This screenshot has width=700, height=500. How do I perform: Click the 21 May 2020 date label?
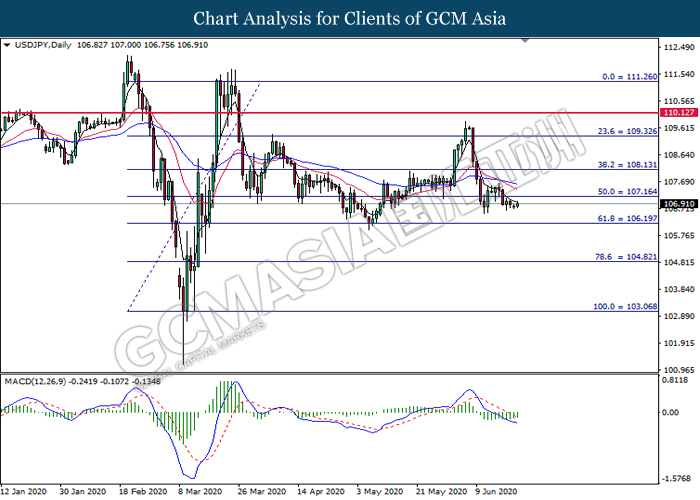pos(440,492)
